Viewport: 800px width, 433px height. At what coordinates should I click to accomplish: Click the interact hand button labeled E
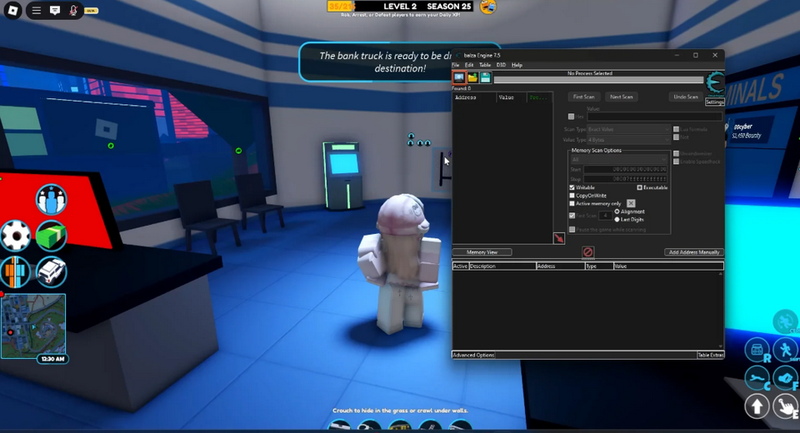tap(786, 406)
